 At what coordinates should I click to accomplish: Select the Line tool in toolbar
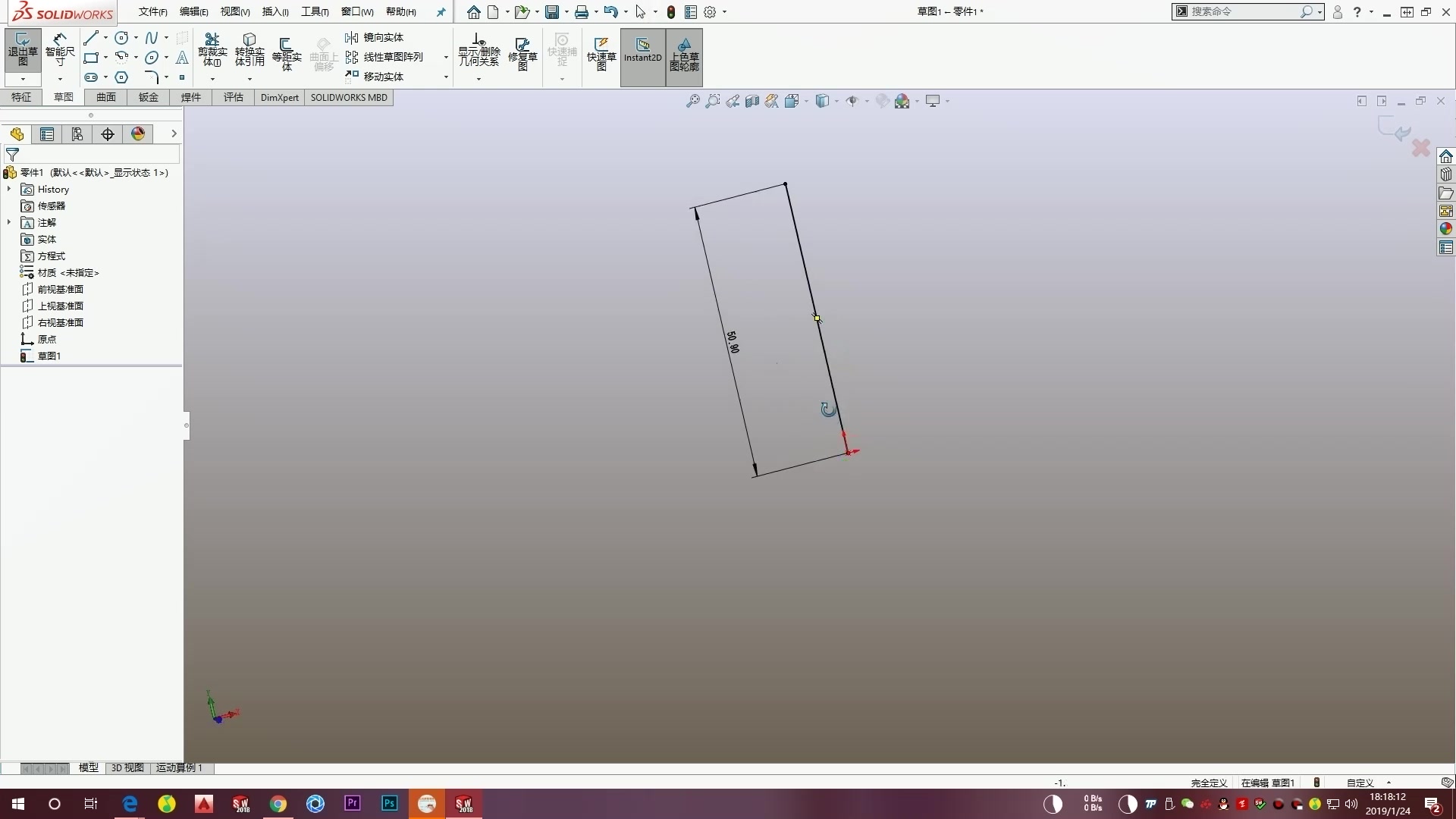[x=91, y=37]
